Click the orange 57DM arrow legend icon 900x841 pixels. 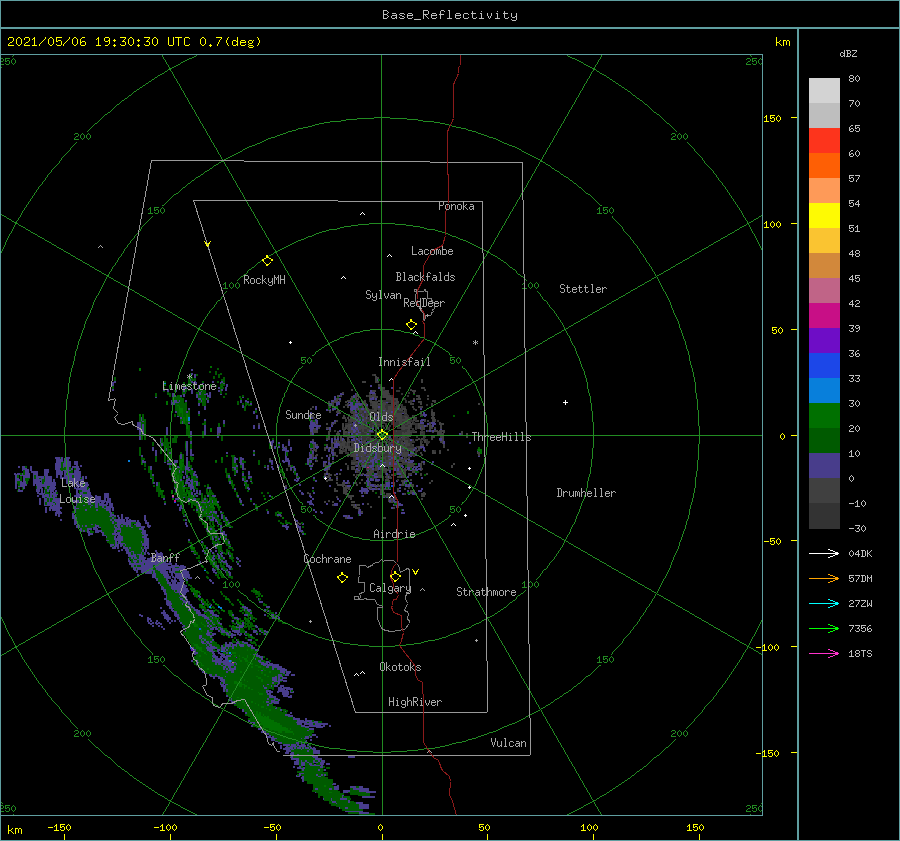tap(824, 578)
